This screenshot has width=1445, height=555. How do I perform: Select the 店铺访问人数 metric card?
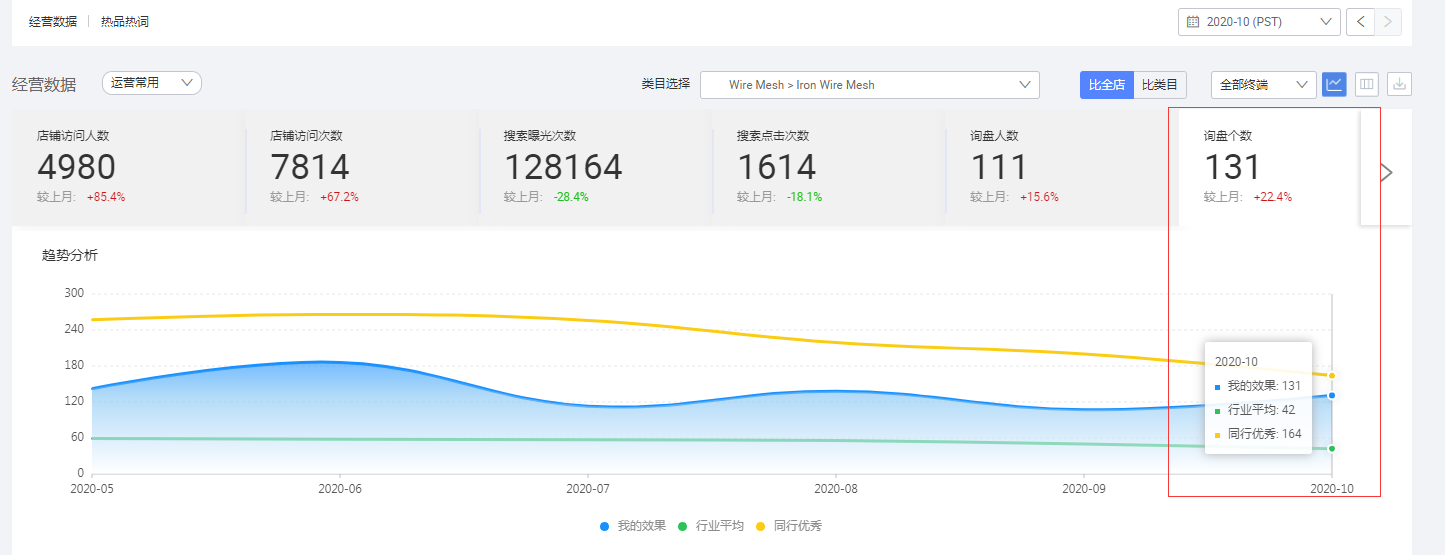tap(127, 165)
